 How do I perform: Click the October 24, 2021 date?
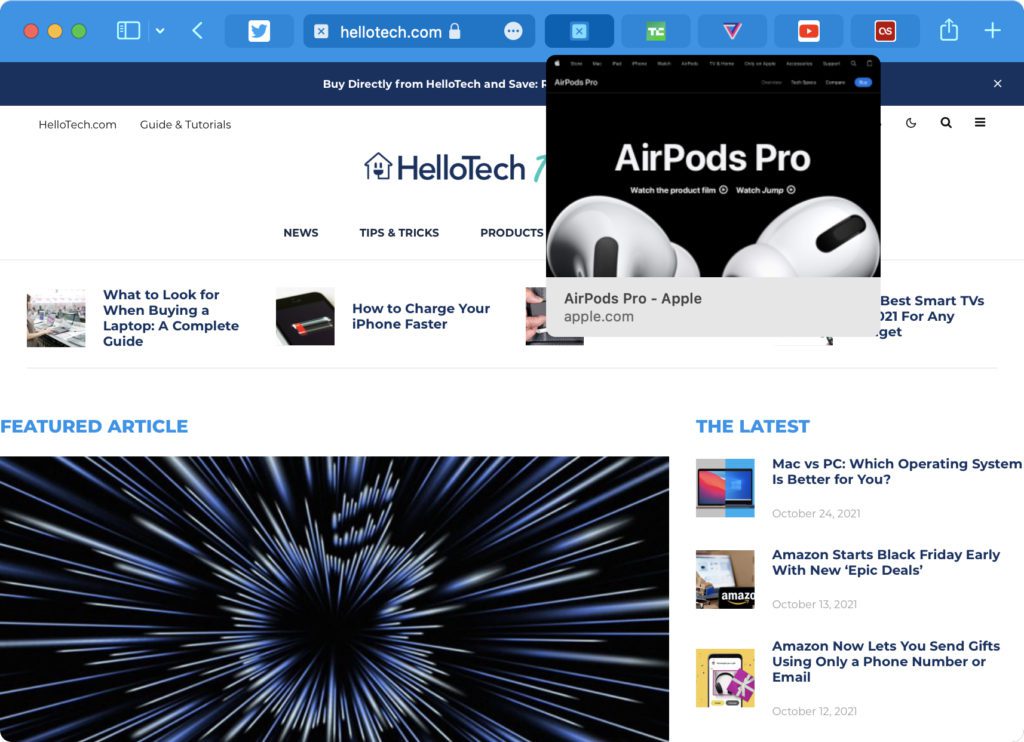tap(816, 513)
